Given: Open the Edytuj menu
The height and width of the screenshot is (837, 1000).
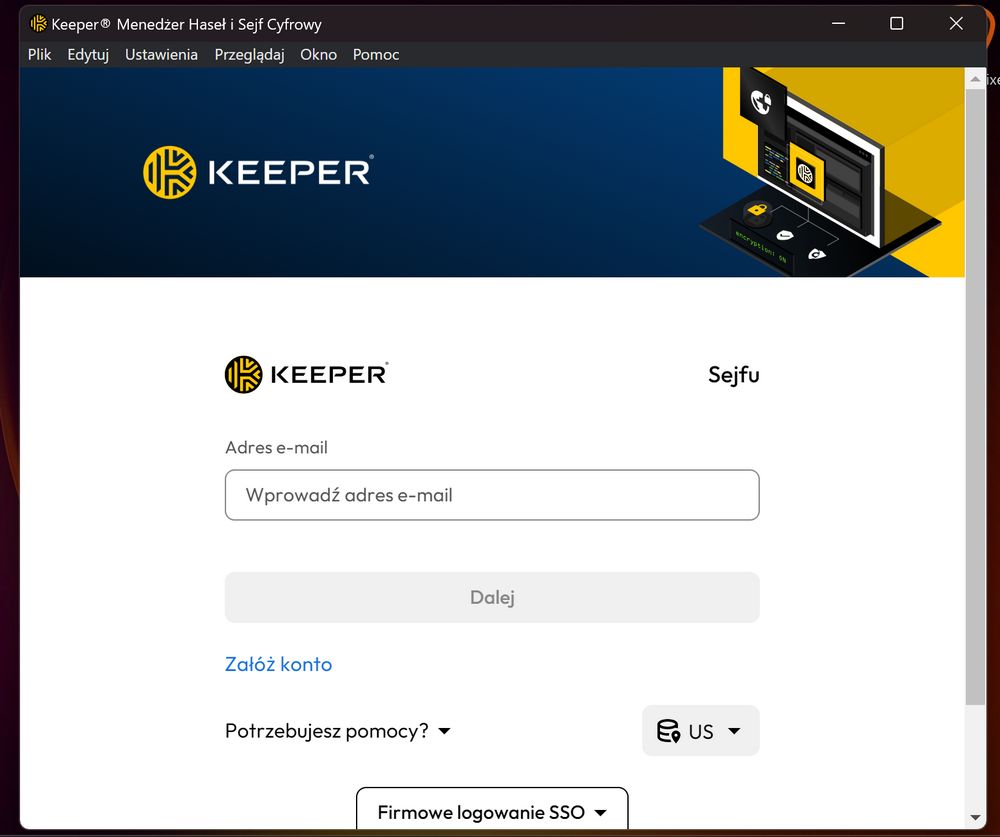Looking at the screenshot, I should (x=88, y=55).
